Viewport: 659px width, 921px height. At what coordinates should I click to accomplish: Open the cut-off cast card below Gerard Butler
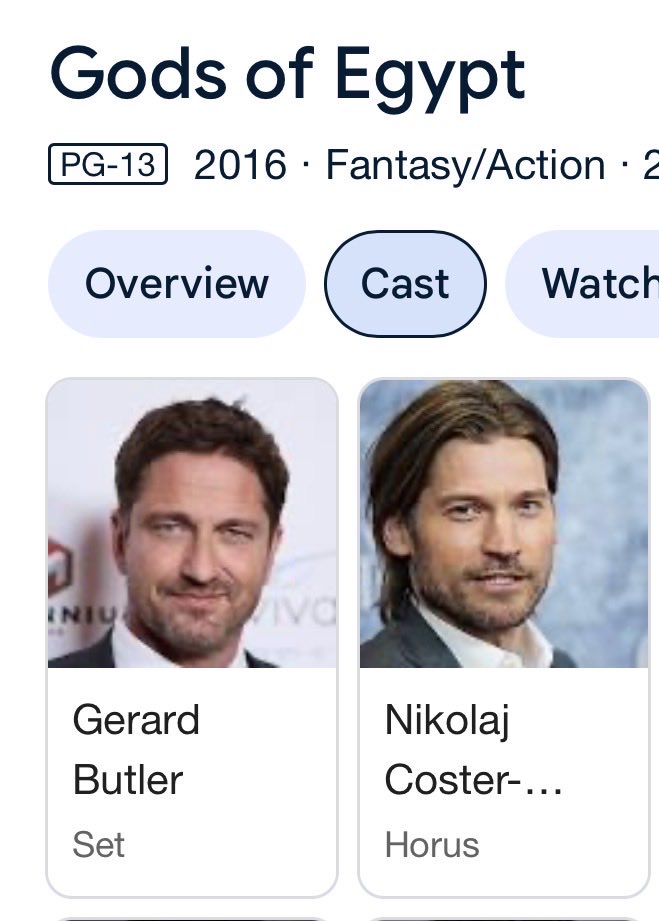click(x=192, y=918)
